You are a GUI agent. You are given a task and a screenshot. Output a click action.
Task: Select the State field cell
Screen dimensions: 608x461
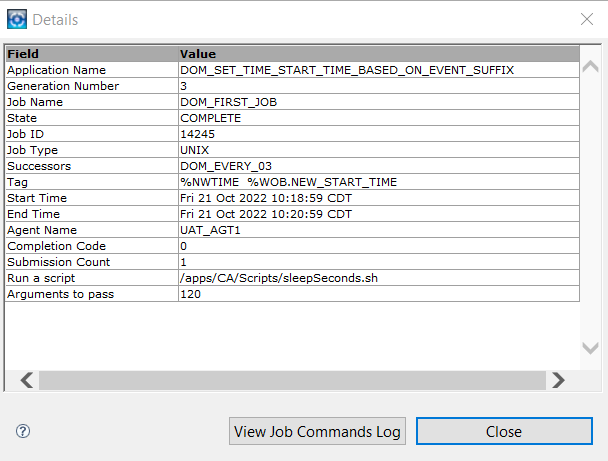click(92, 118)
